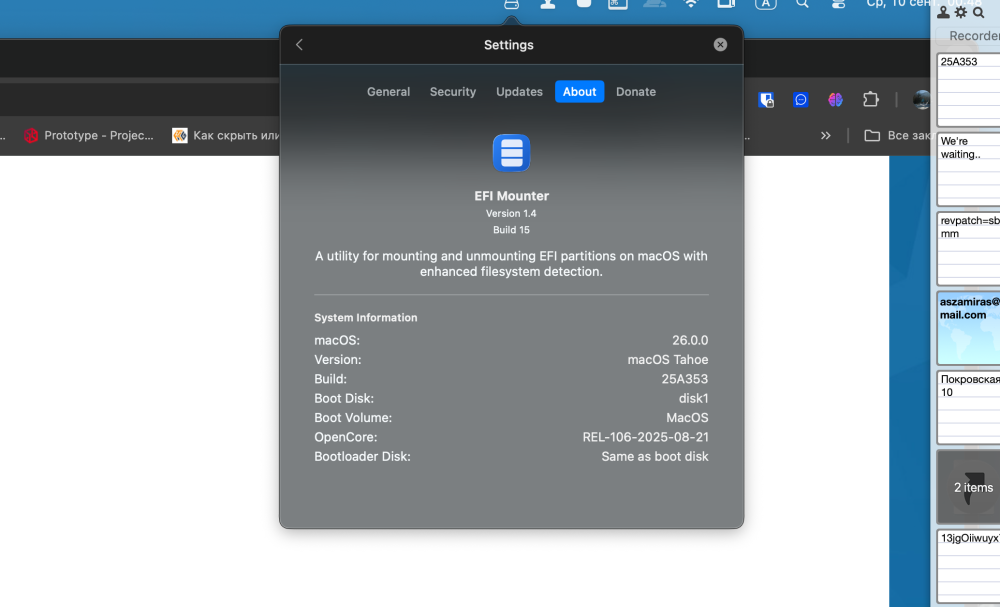The width and height of the screenshot is (1000, 607).
Task: Open the Wi-Fi menu bar icon
Action: tap(691, 4)
